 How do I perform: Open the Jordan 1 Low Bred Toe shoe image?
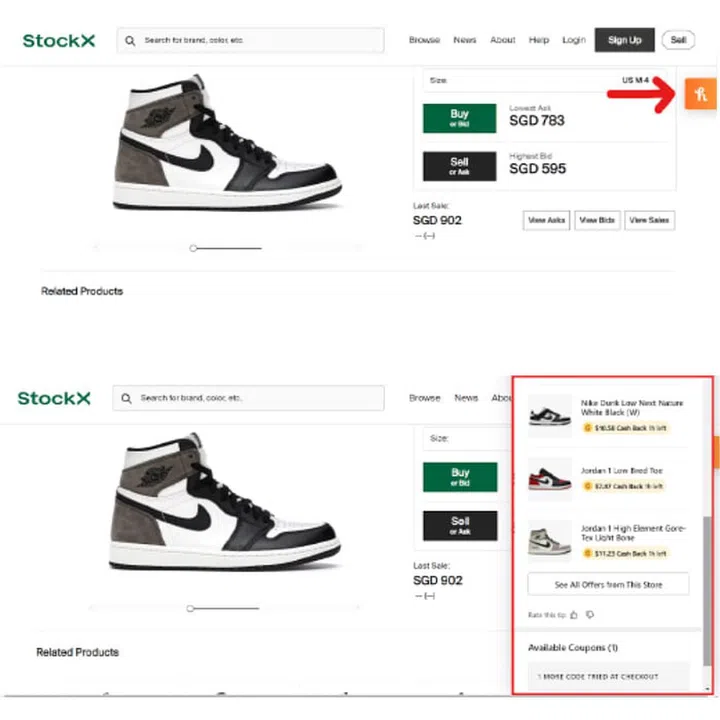tap(549, 478)
